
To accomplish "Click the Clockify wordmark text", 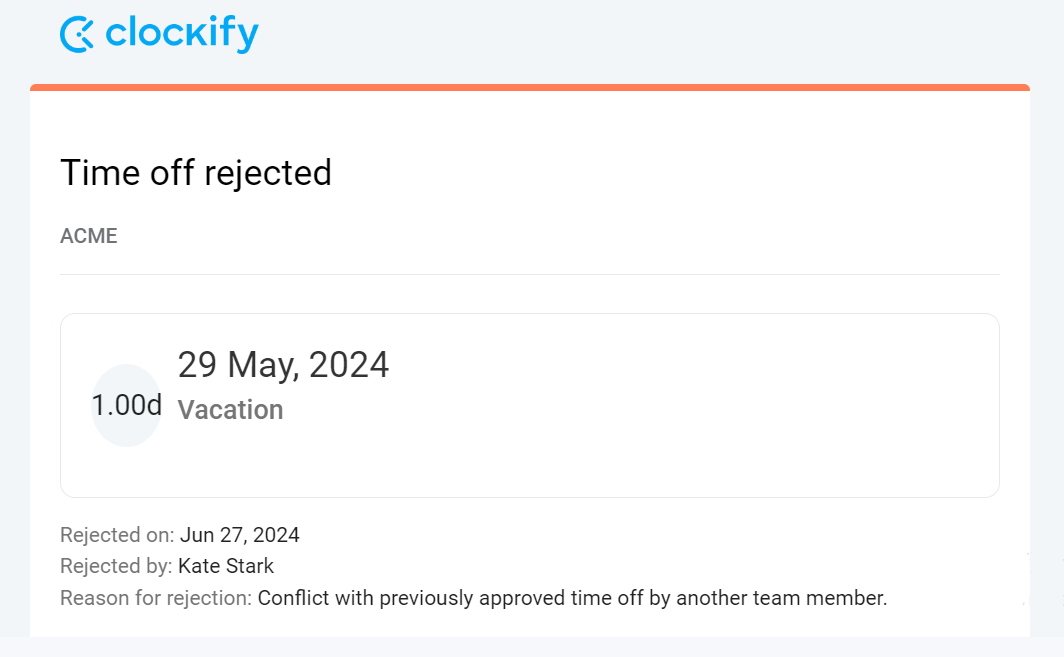I will (x=182, y=34).
